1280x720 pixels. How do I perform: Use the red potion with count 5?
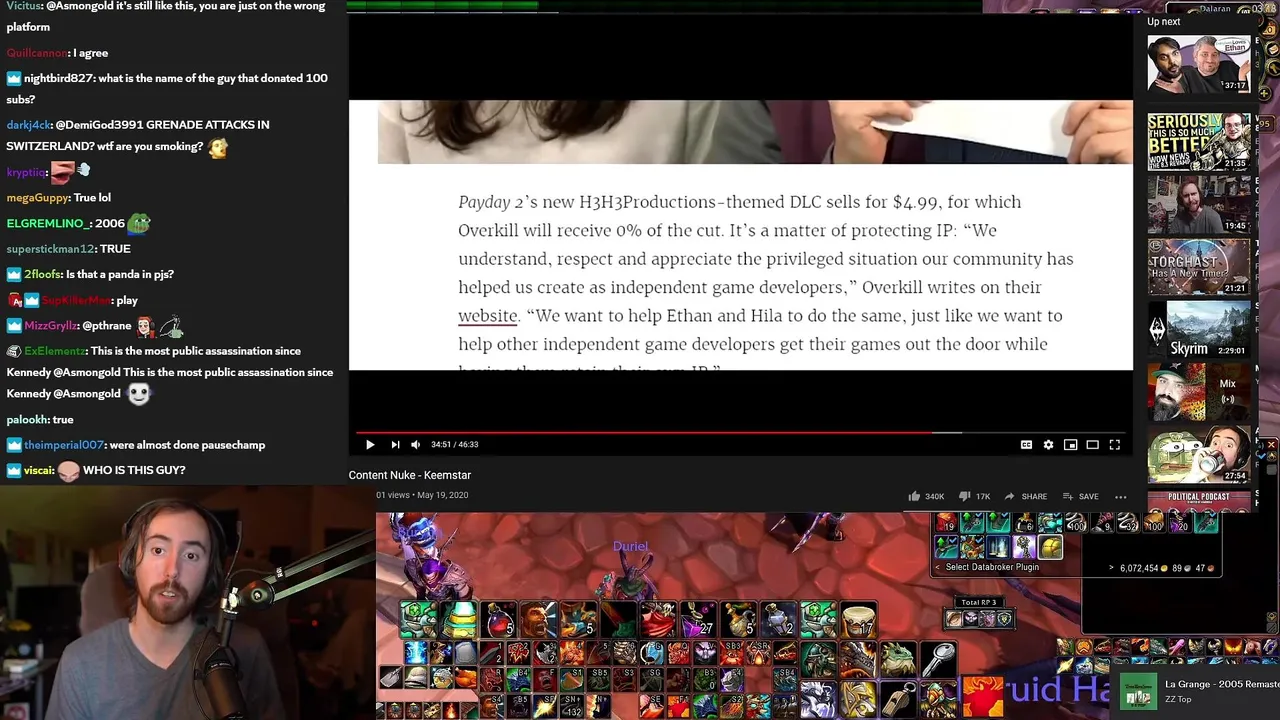pos(499,620)
